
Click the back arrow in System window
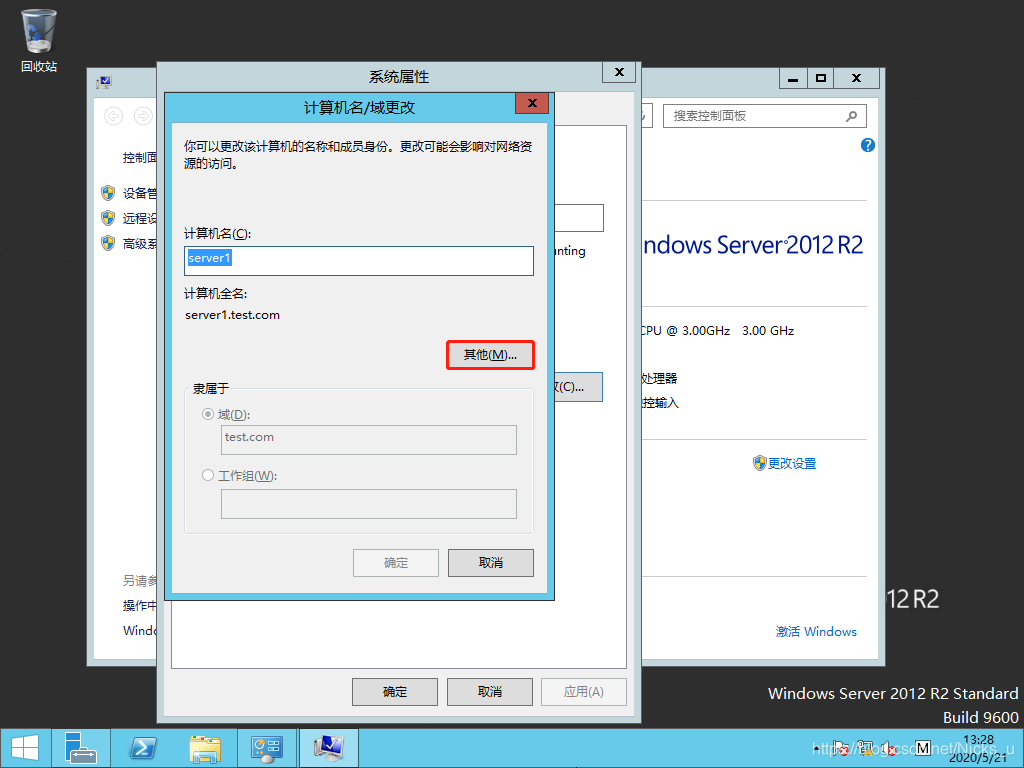pos(114,116)
